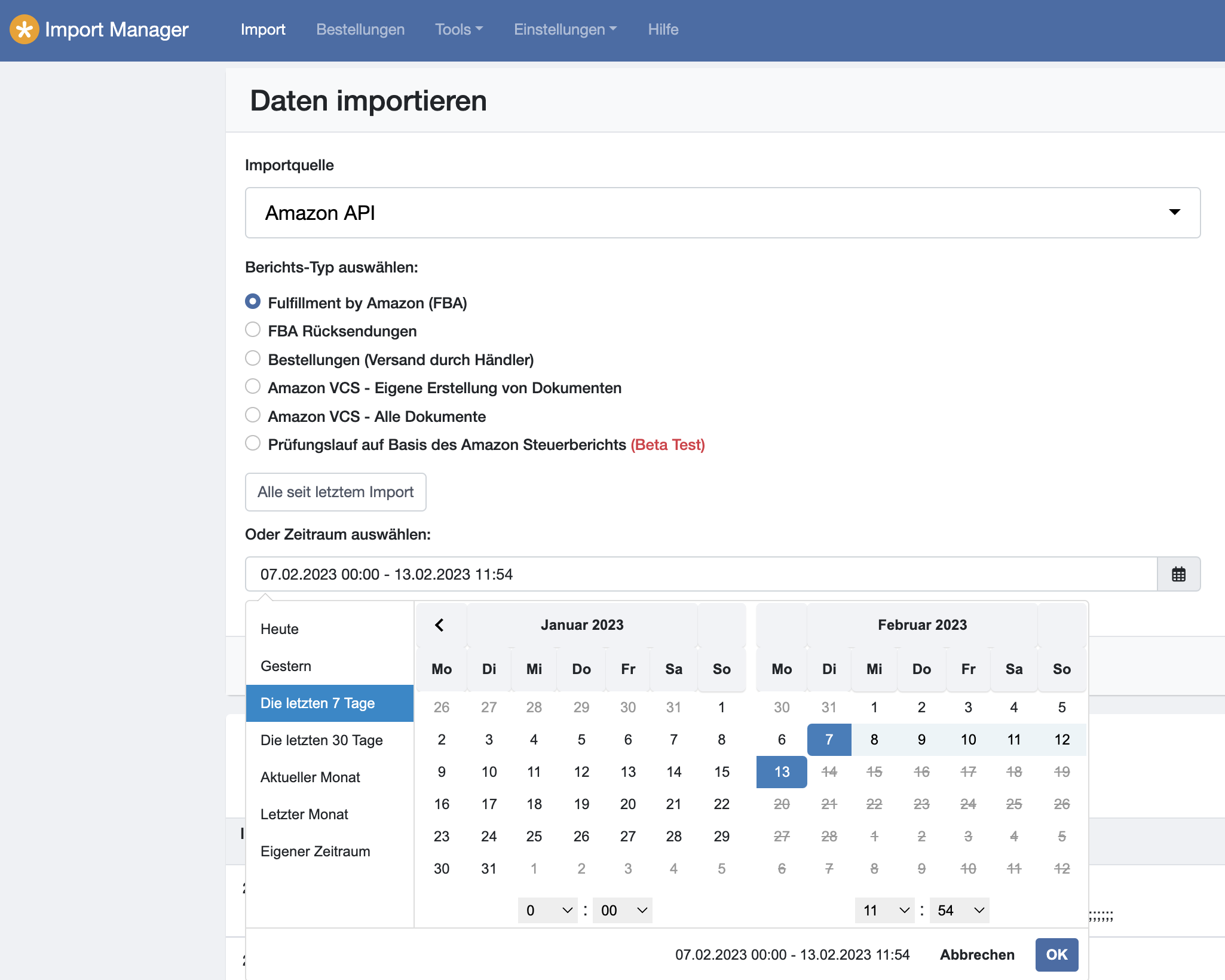Screen dimensions: 1225x980
Task: Choose the Letzter Monat preset range
Action: [x=304, y=814]
